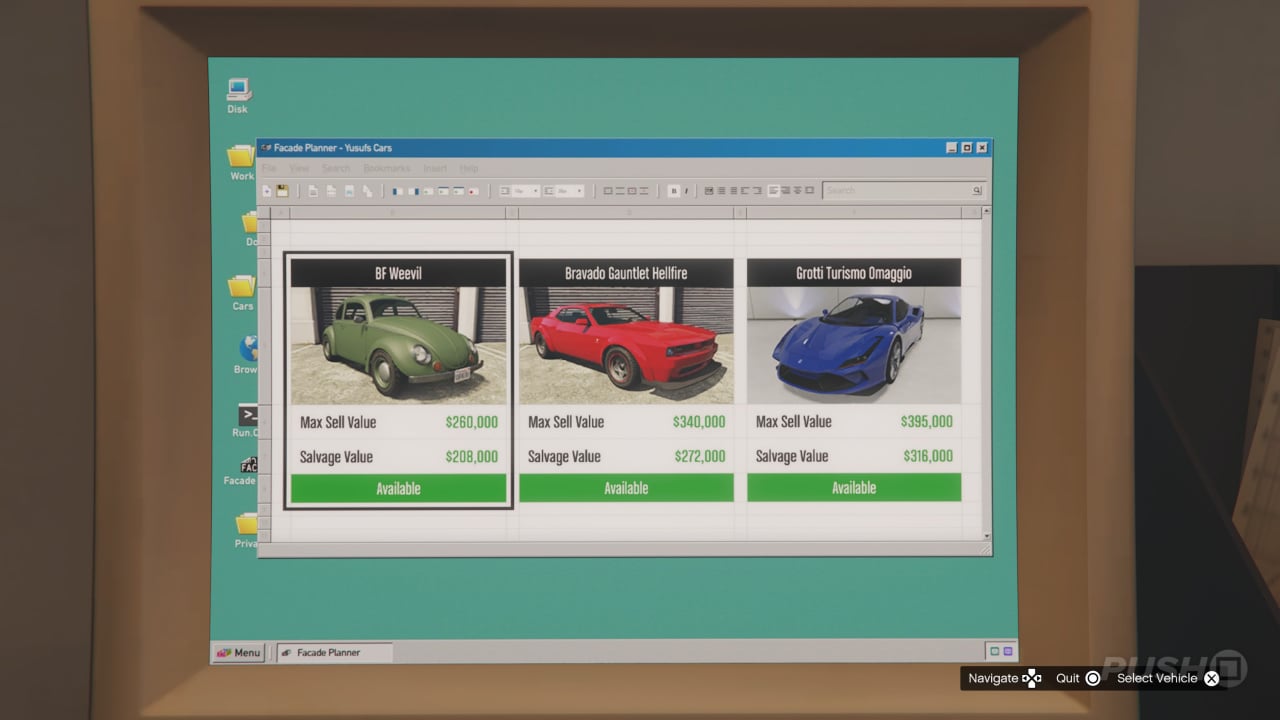The height and width of the screenshot is (720, 1280).
Task: Open the Search menu
Action: pyautogui.click(x=336, y=168)
